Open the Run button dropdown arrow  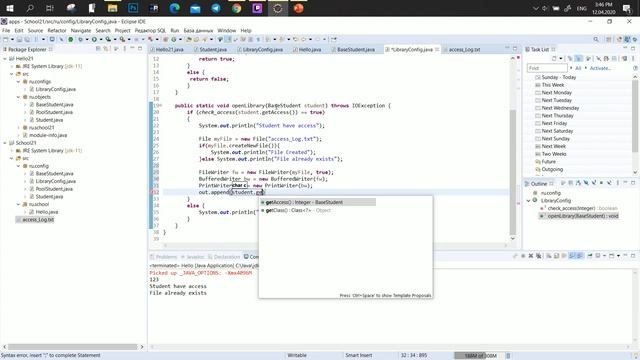(x=100, y=40)
